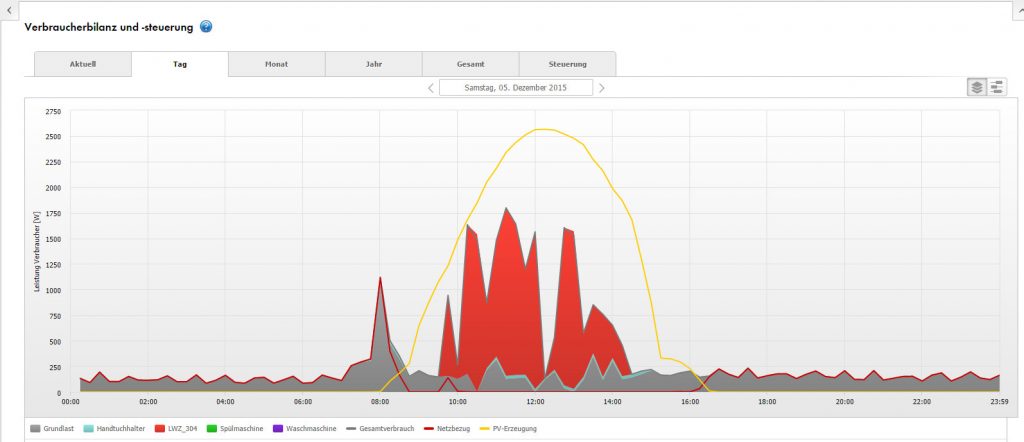Screen dimensions: 1024x442
Task: Switch to stacked layers chart view
Action: pos(977,87)
